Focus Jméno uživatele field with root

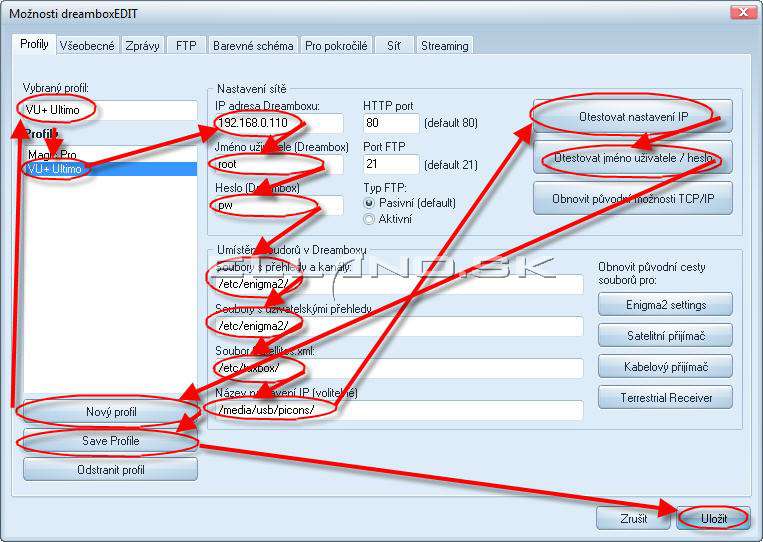(x=279, y=164)
